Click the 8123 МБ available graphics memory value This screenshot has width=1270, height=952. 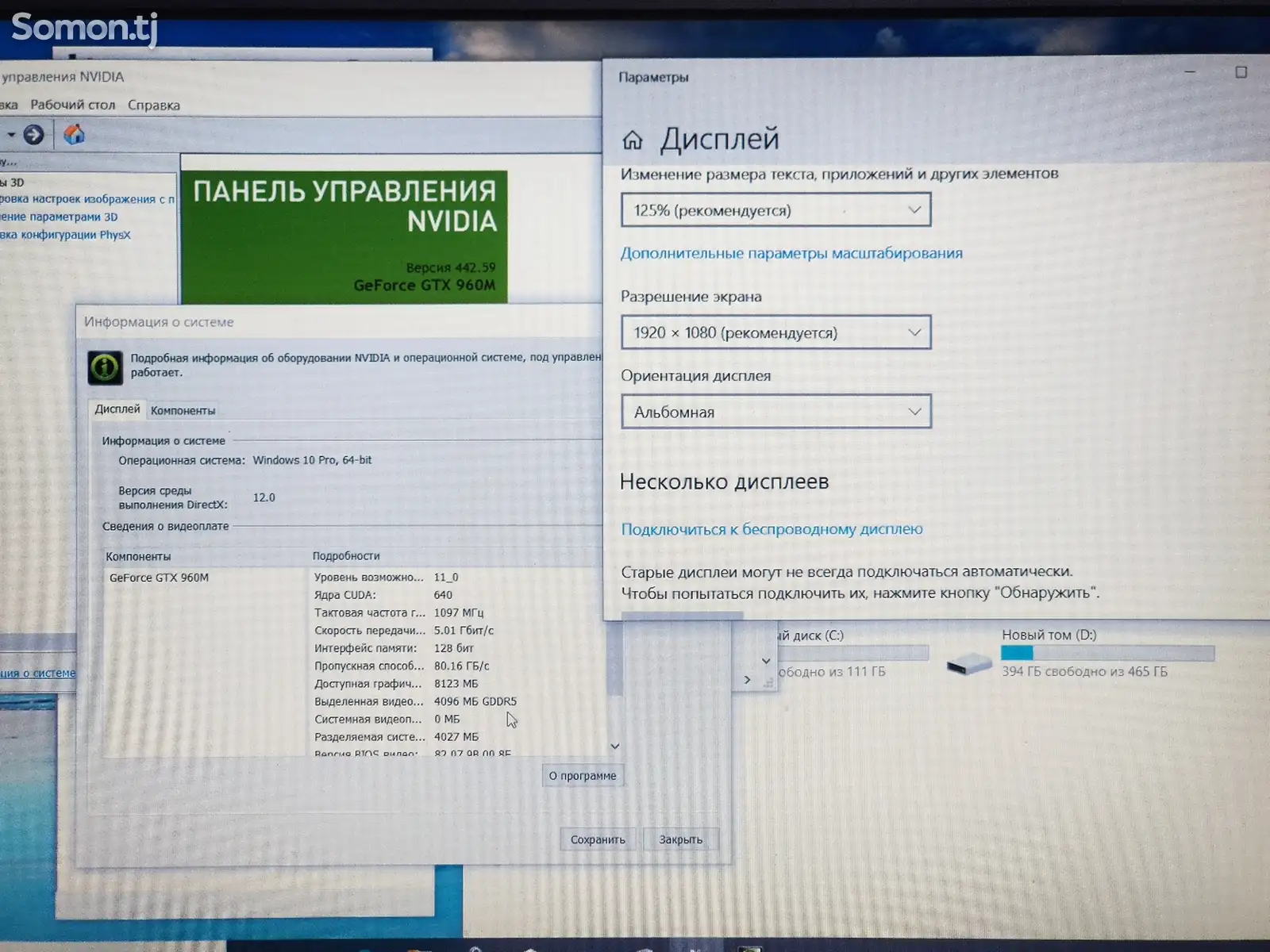[x=456, y=684]
